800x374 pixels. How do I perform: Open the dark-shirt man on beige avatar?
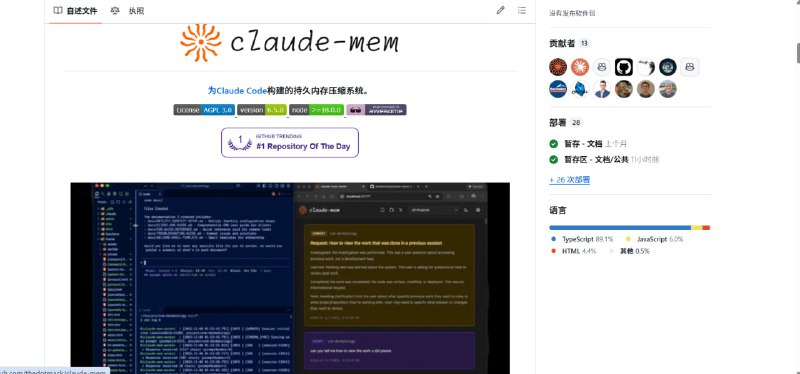pyautogui.click(x=646, y=89)
